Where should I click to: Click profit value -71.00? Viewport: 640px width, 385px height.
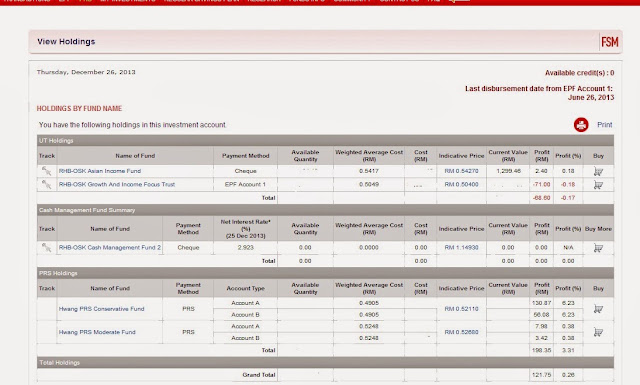tap(542, 185)
